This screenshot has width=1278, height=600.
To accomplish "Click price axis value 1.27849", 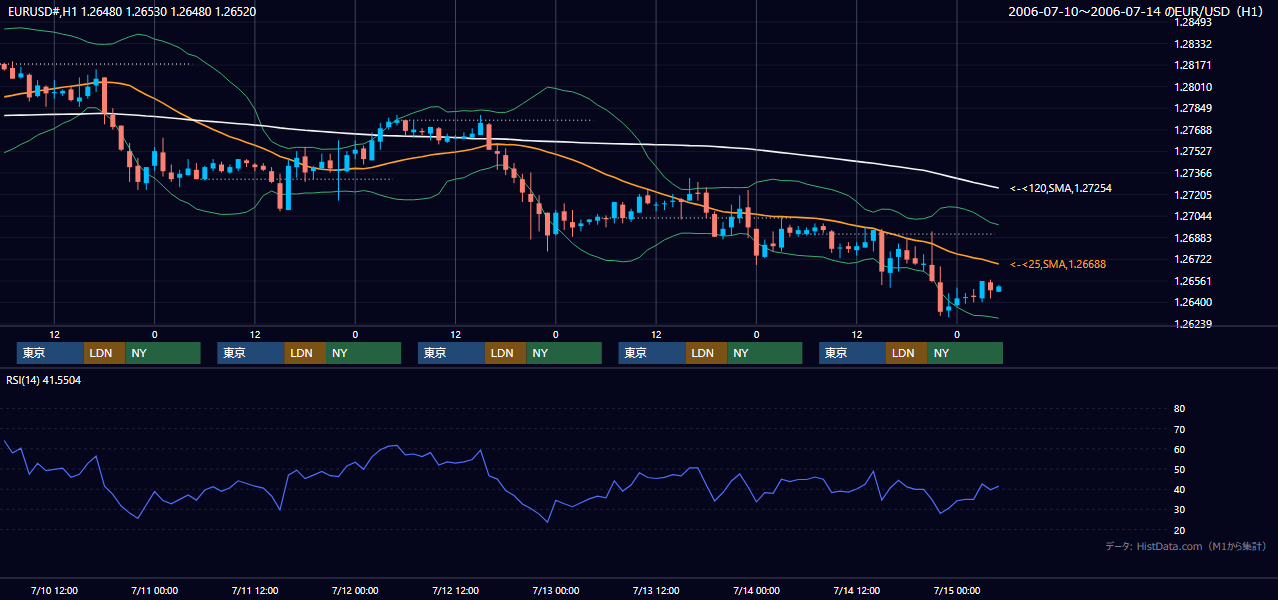I will click(x=1192, y=108).
